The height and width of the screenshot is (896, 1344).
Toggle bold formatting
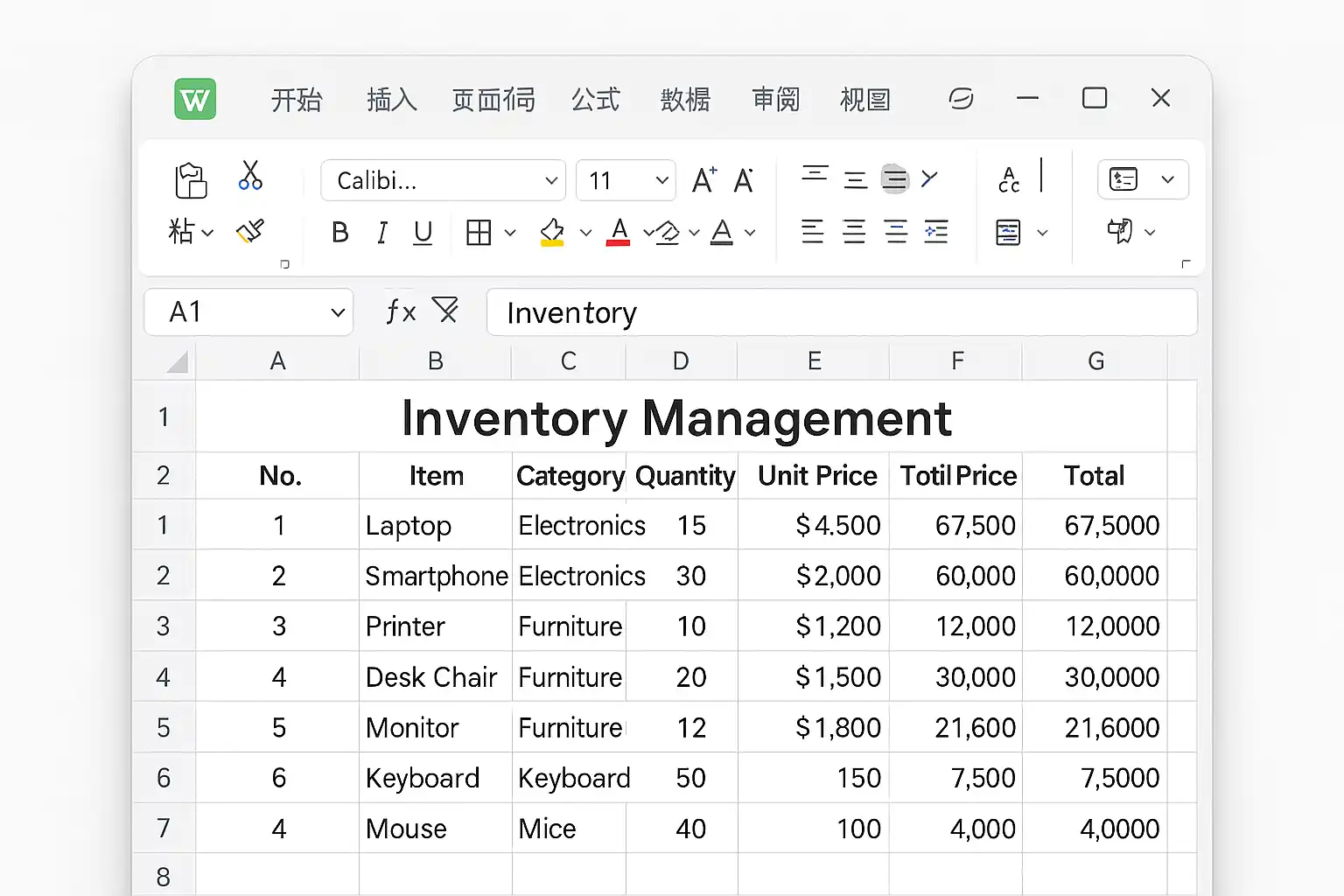pos(340,233)
